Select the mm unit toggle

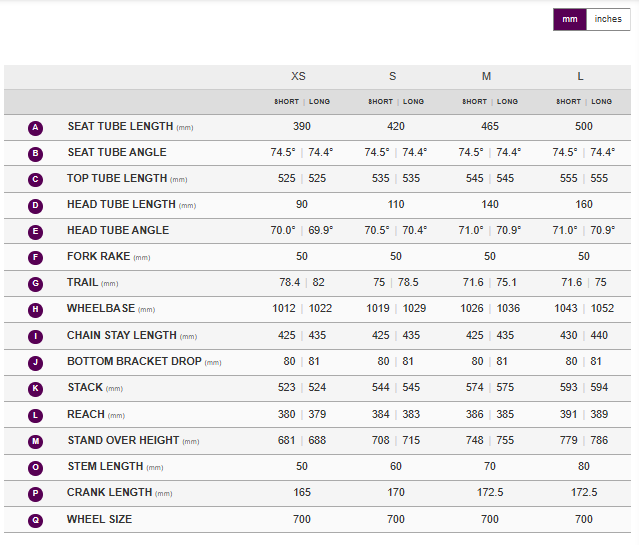click(x=570, y=19)
